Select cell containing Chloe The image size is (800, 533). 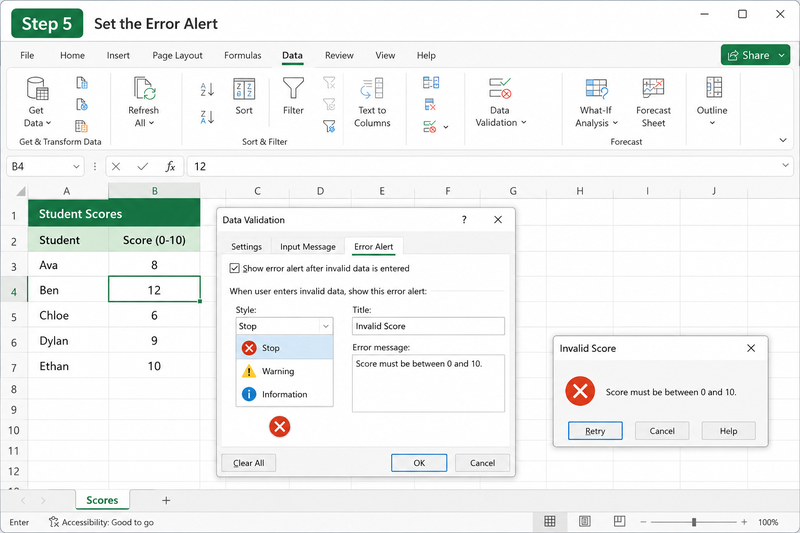pyautogui.click(x=68, y=315)
